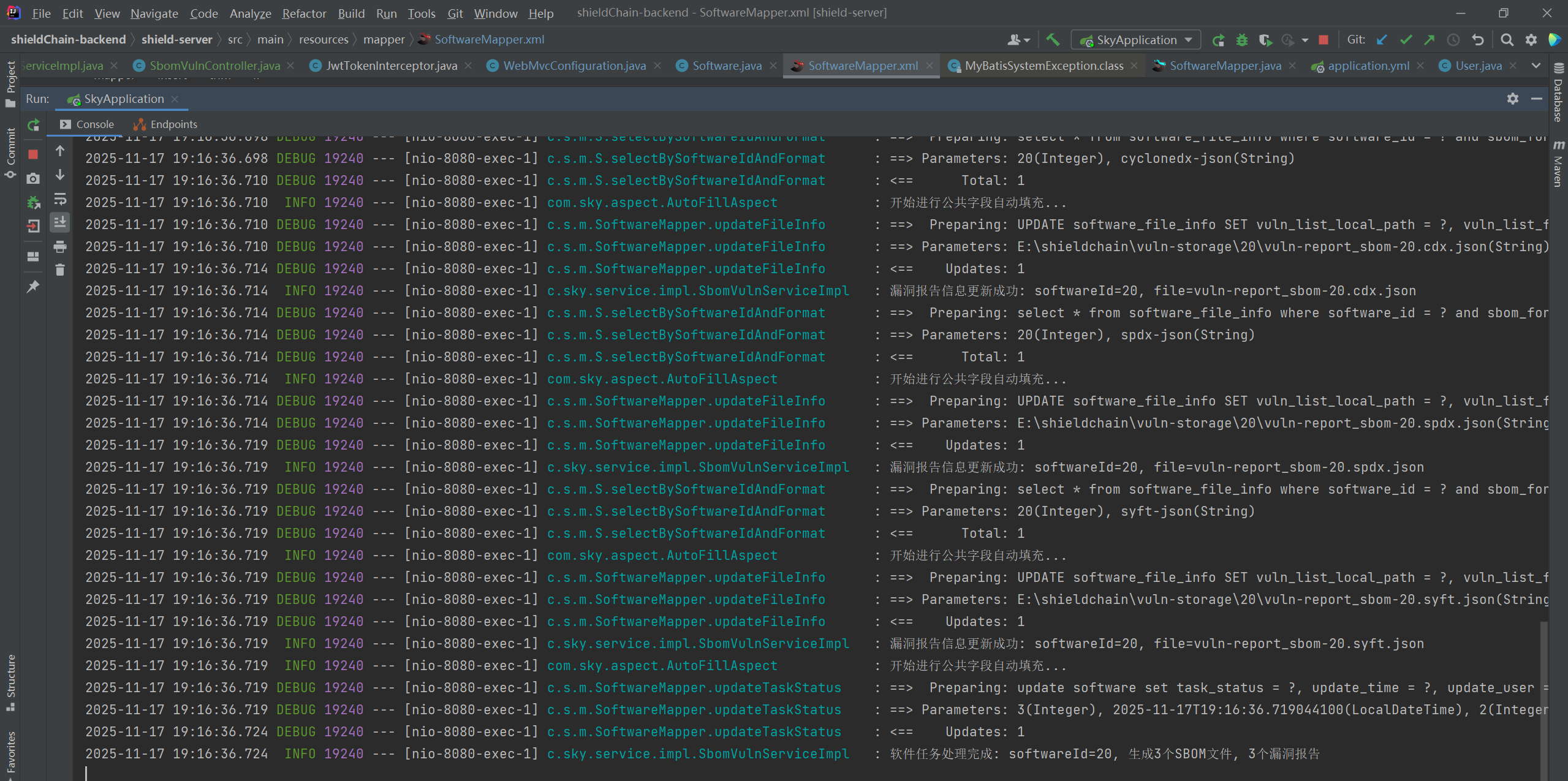Open Search Everywhere magnifier icon
This screenshot has width=1568, height=781.
click(x=1507, y=40)
